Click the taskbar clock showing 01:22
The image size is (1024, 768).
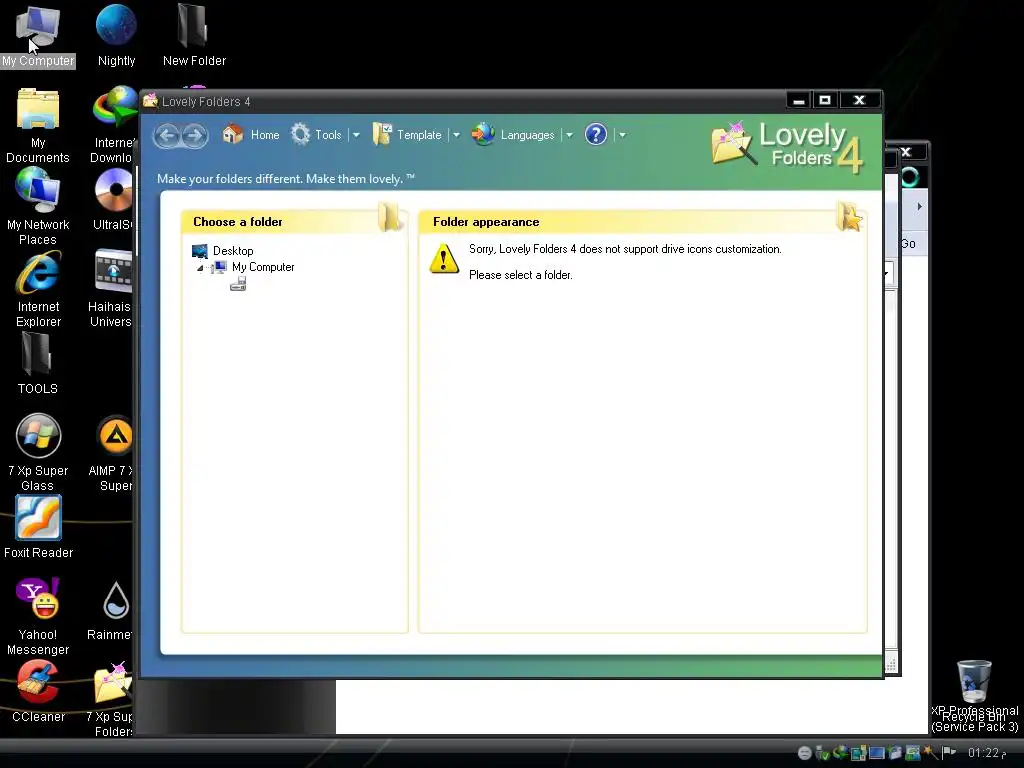point(986,753)
